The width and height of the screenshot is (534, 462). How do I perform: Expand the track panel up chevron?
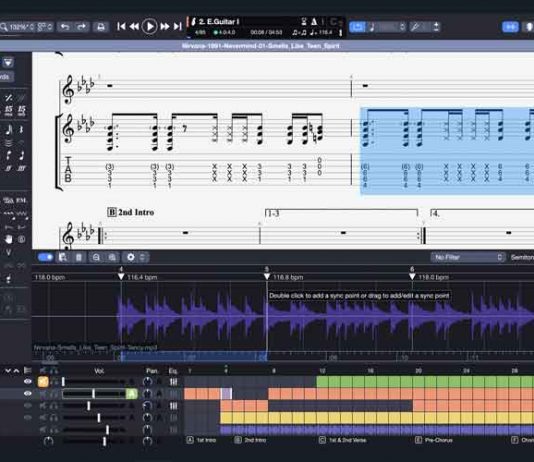pos(16,371)
